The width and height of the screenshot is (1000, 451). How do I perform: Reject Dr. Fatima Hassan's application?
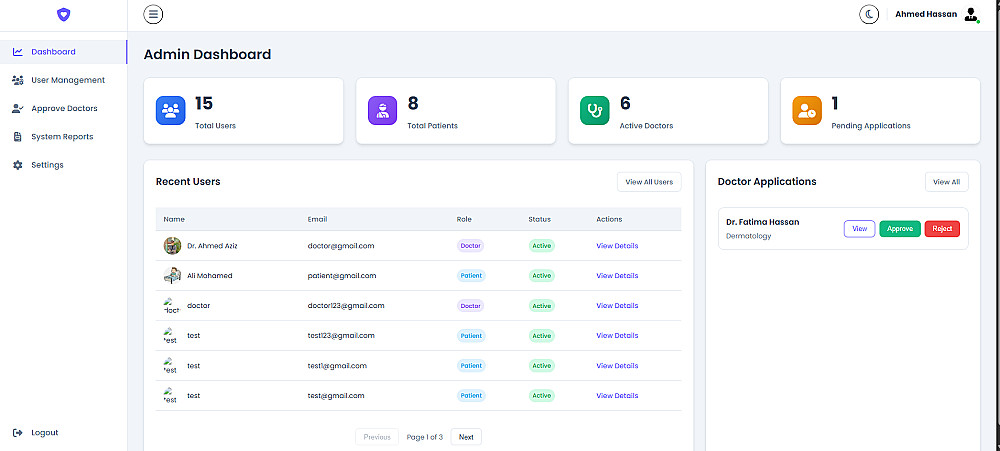point(942,228)
